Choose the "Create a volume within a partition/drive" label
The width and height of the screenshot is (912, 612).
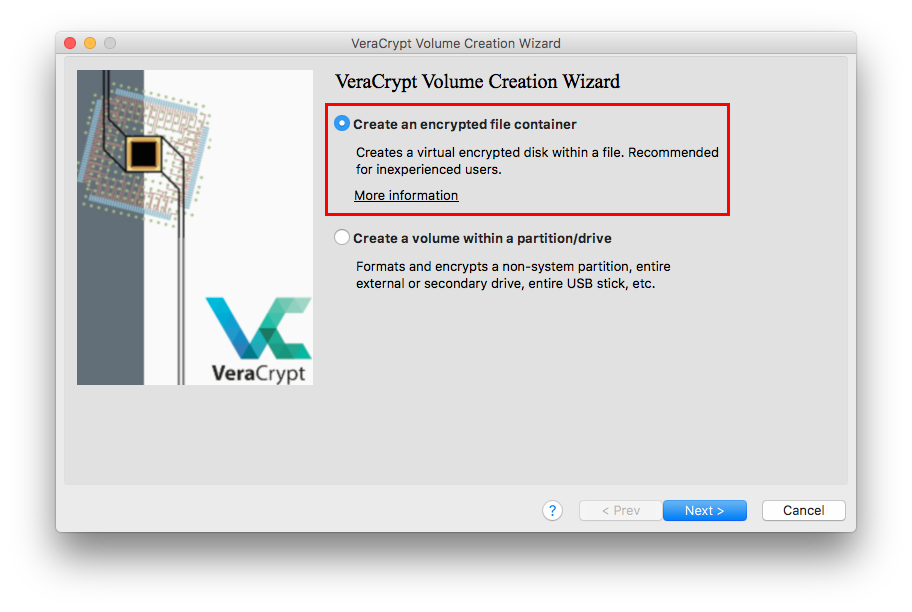tap(482, 239)
